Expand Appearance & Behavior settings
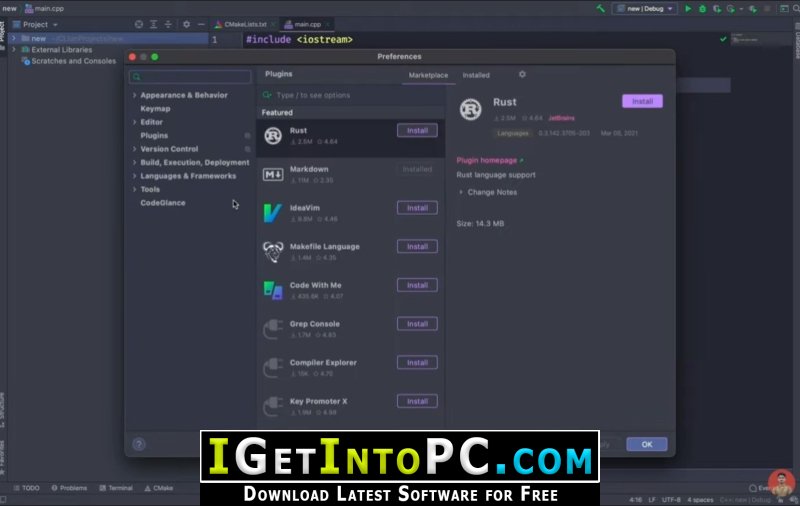Image resolution: width=800 pixels, height=506 pixels. pyautogui.click(x=134, y=95)
